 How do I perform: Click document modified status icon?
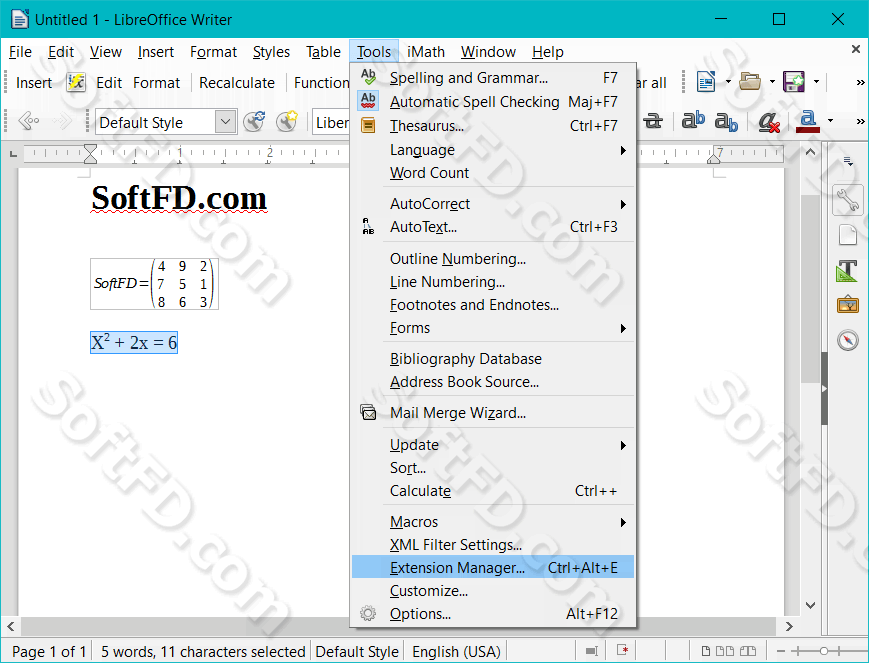[x=622, y=650]
